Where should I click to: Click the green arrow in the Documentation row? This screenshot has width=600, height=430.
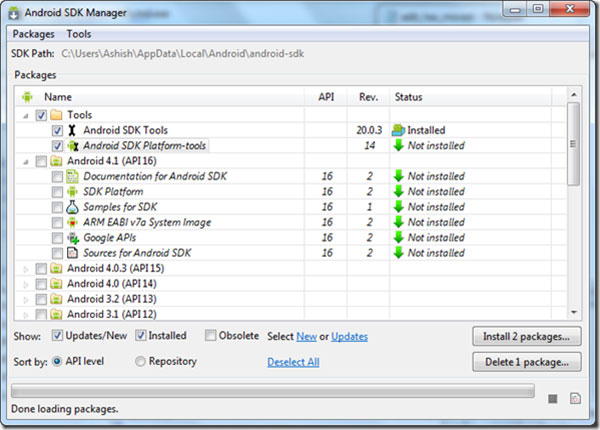point(399,176)
